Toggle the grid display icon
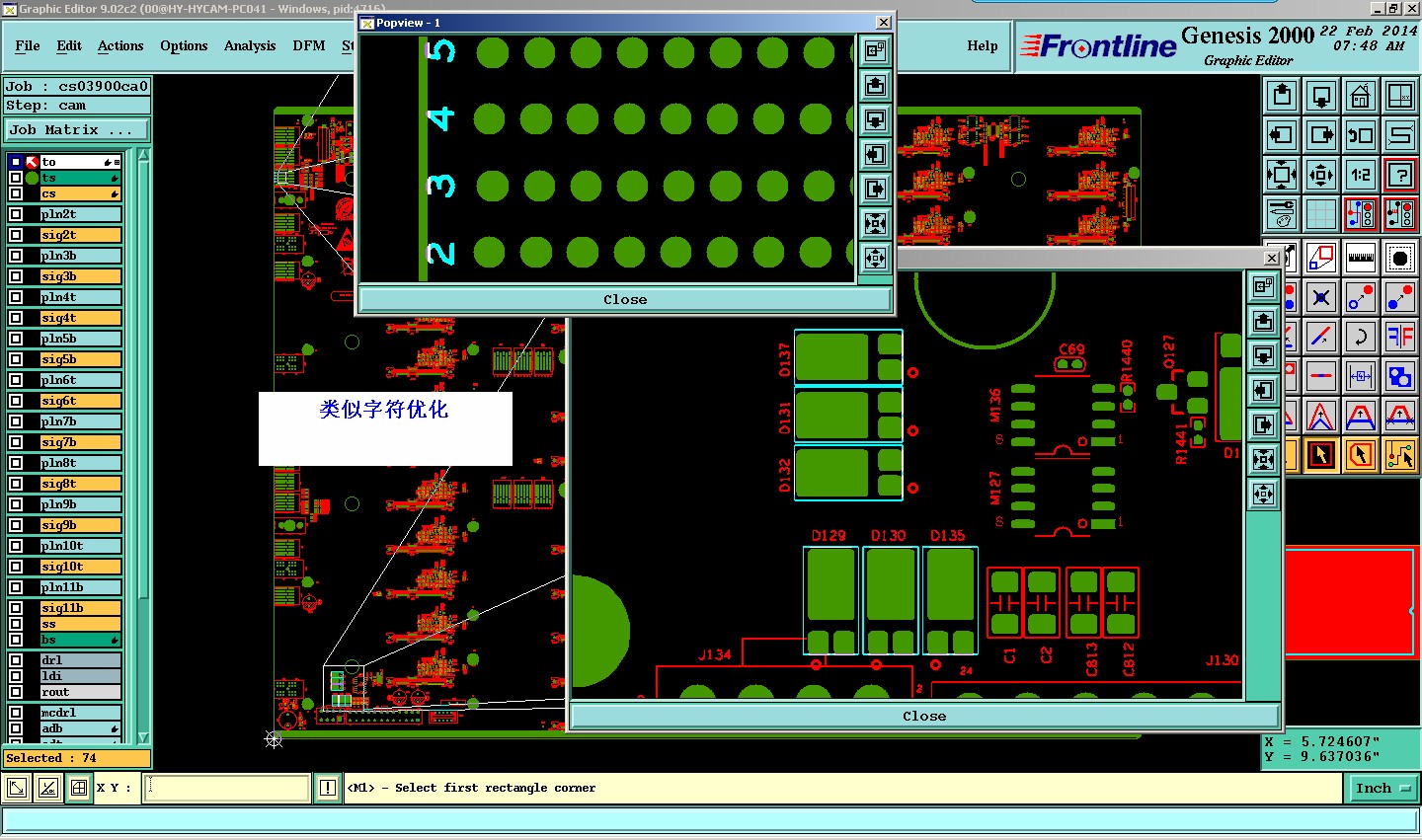The width and height of the screenshot is (1422, 840). coord(1321,214)
